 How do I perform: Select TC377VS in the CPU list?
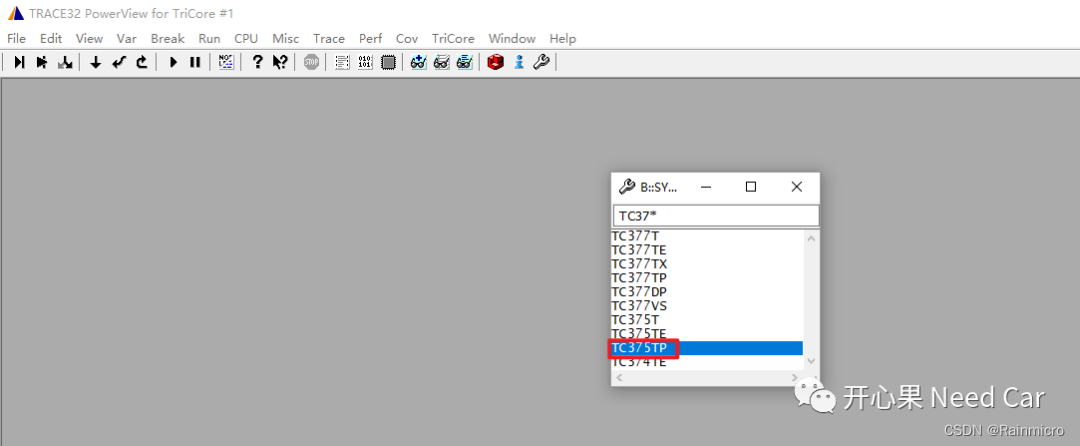coord(707,306)
